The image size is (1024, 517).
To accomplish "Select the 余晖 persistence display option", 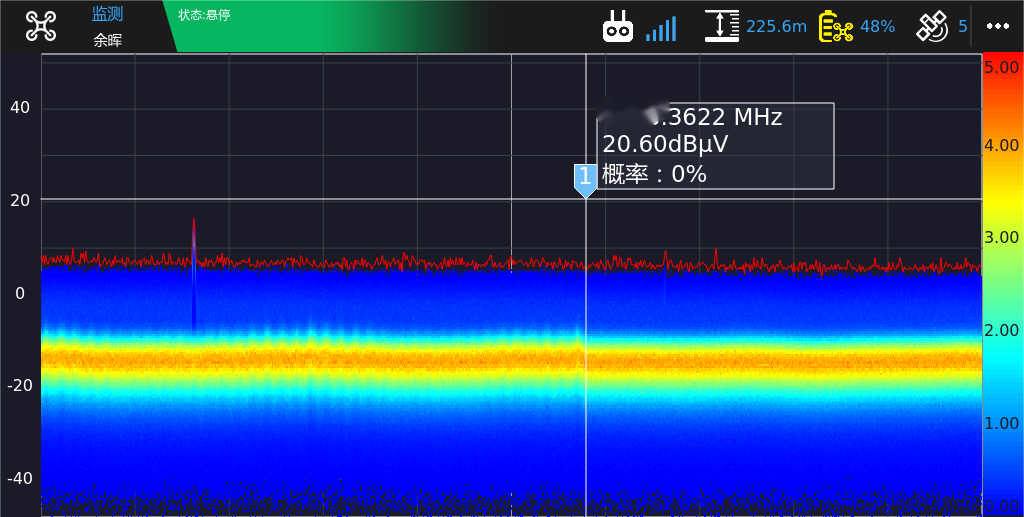I will [x=107, y=40].
